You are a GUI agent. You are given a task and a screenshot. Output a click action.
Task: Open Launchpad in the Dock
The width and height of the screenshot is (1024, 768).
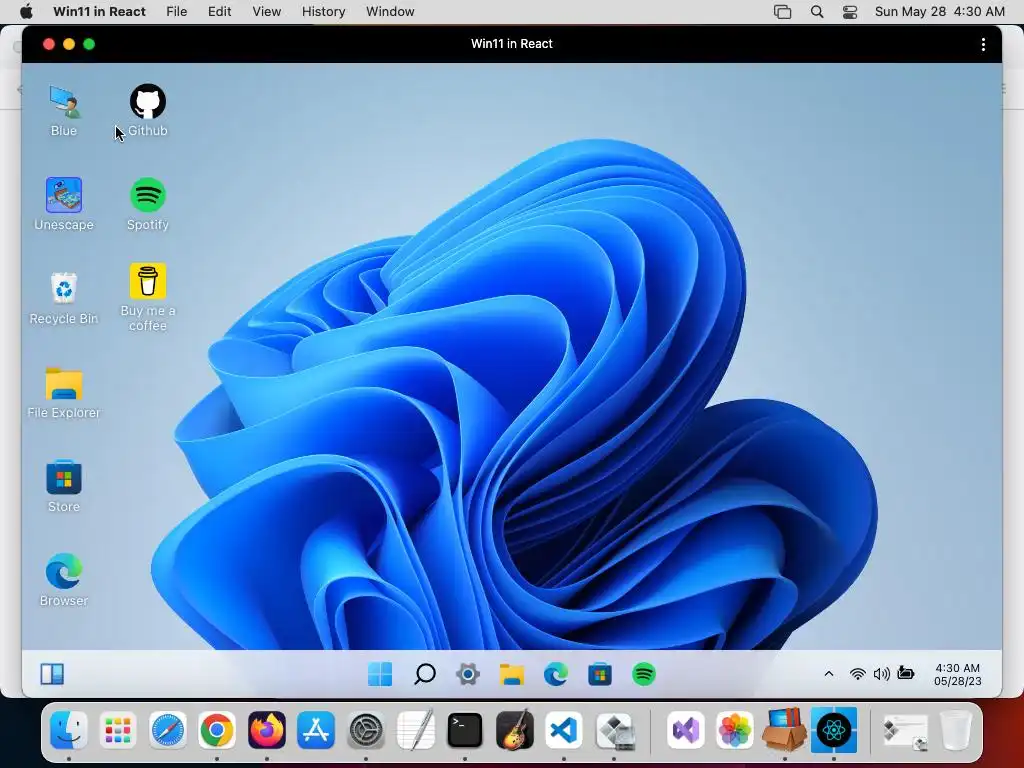[118, 729]
